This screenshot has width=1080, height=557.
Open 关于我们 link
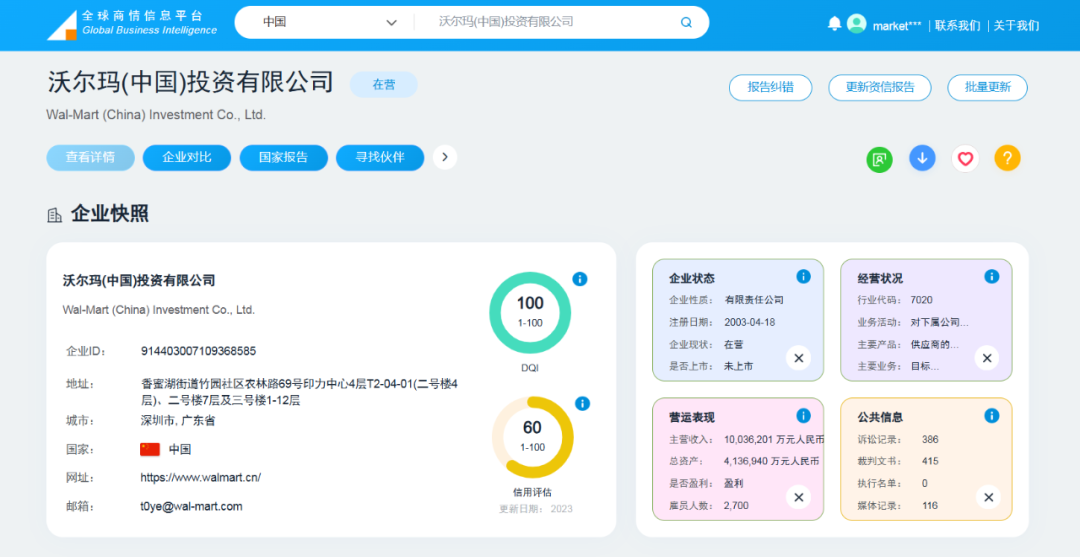1016,26
